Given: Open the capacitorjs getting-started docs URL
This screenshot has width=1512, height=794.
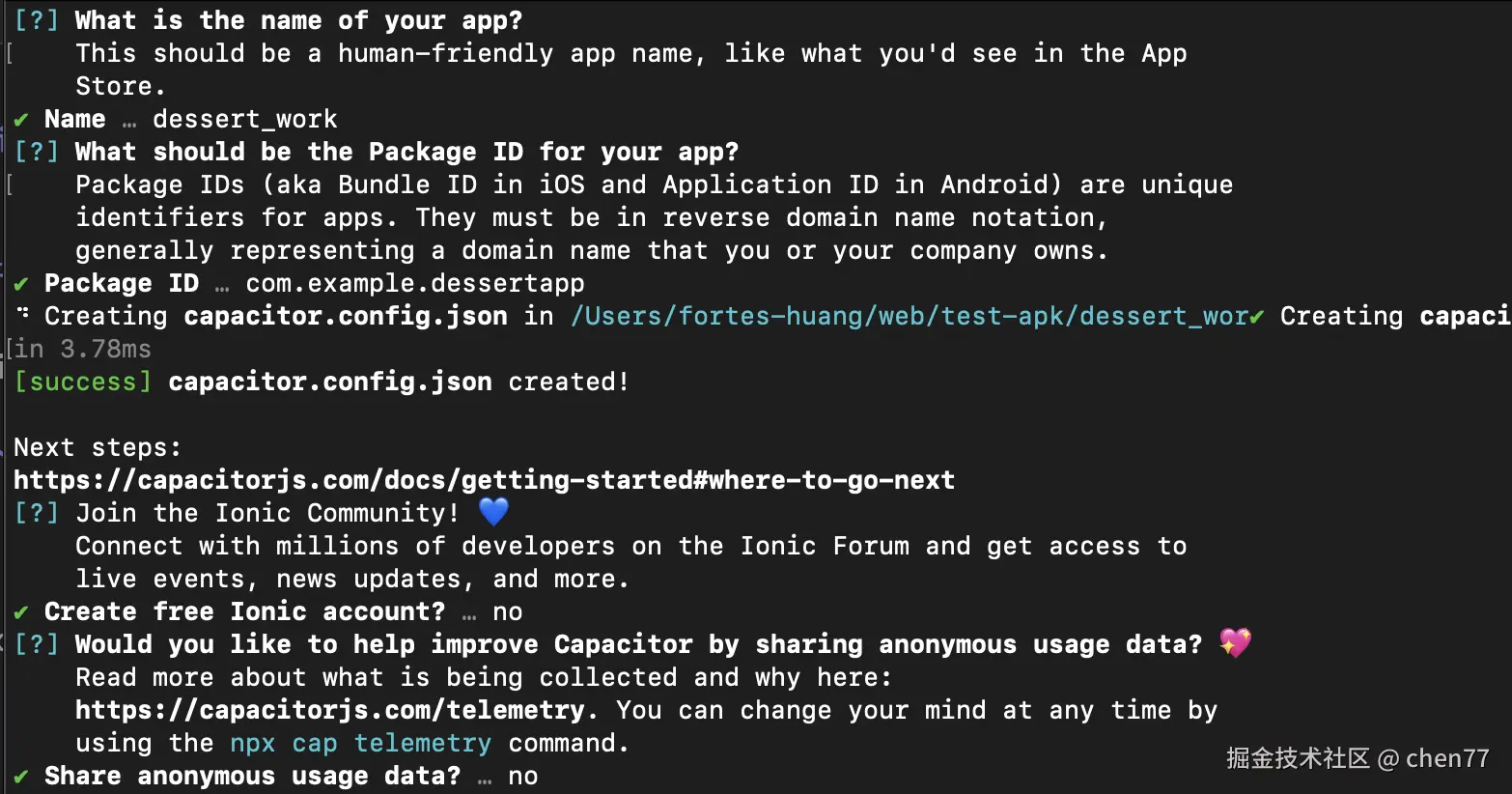Looking at the screenshot, I should (x=484, y=480).
